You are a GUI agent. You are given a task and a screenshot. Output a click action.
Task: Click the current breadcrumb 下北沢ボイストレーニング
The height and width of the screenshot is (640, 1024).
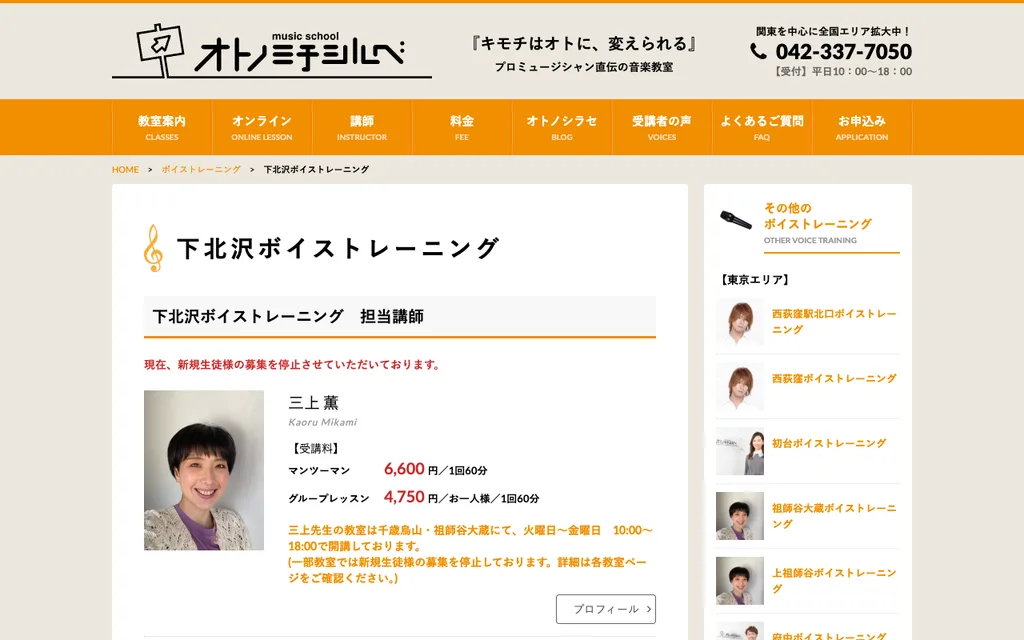point(316,169)
